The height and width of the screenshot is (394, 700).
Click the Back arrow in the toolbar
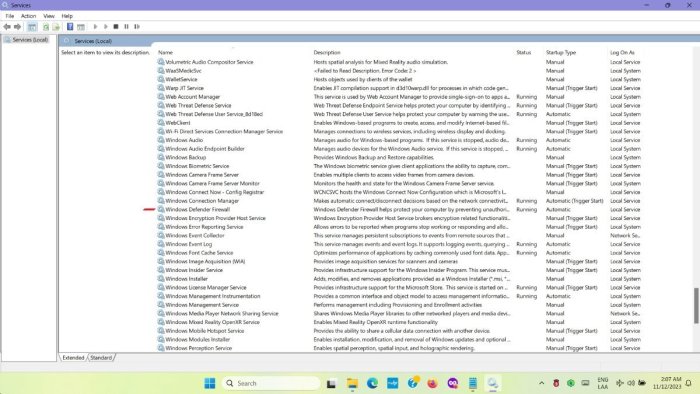[7, 27]
